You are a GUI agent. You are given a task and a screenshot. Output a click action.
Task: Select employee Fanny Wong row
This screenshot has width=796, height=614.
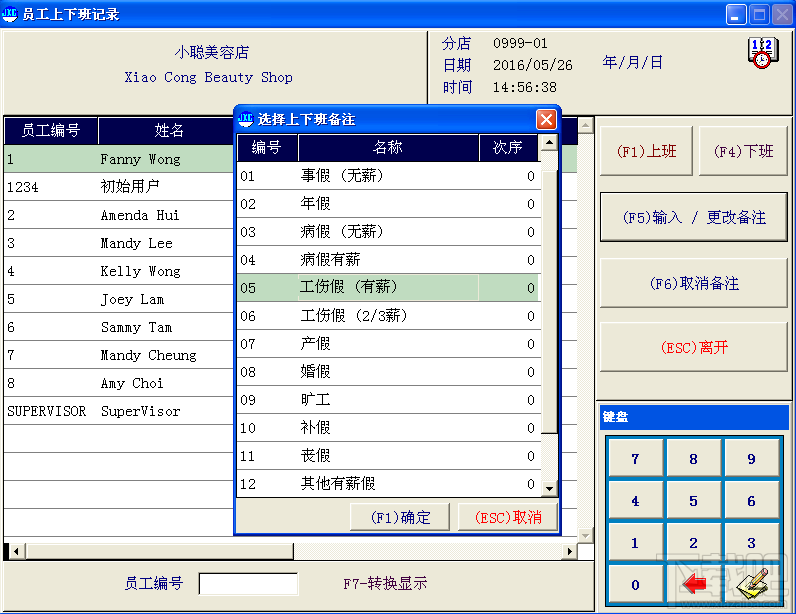click(119, 159)
